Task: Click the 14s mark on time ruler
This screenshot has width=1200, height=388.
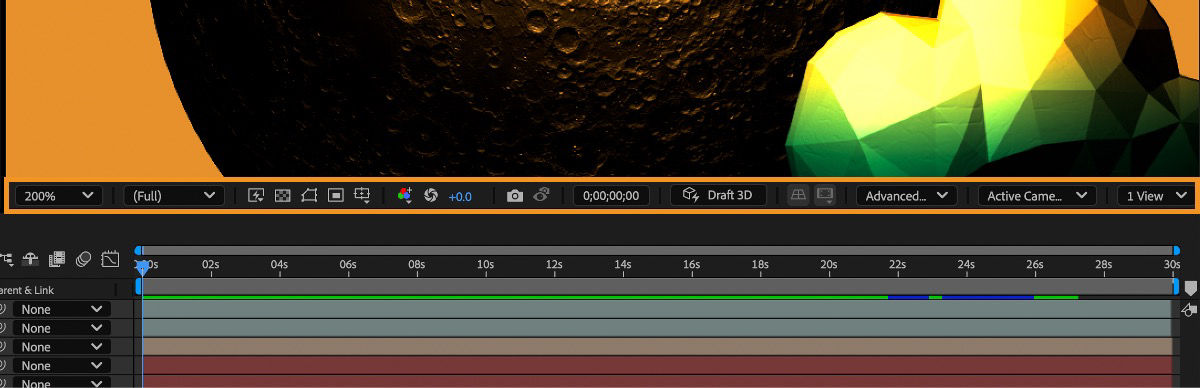Action: [x=623, y=264]
